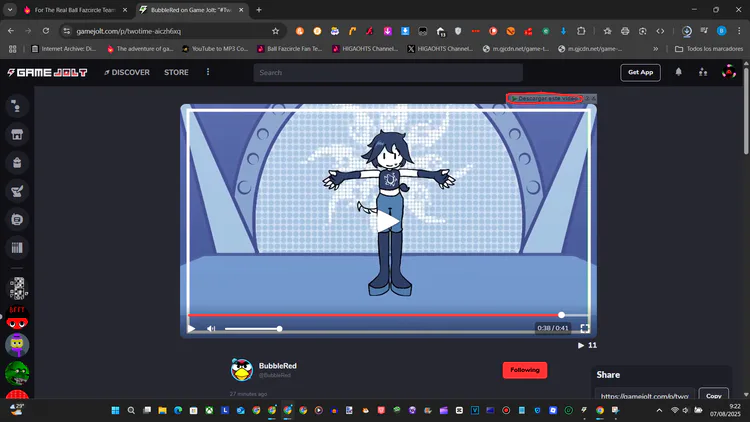Open the quests icon in the left sidebar

click(17, 191)
